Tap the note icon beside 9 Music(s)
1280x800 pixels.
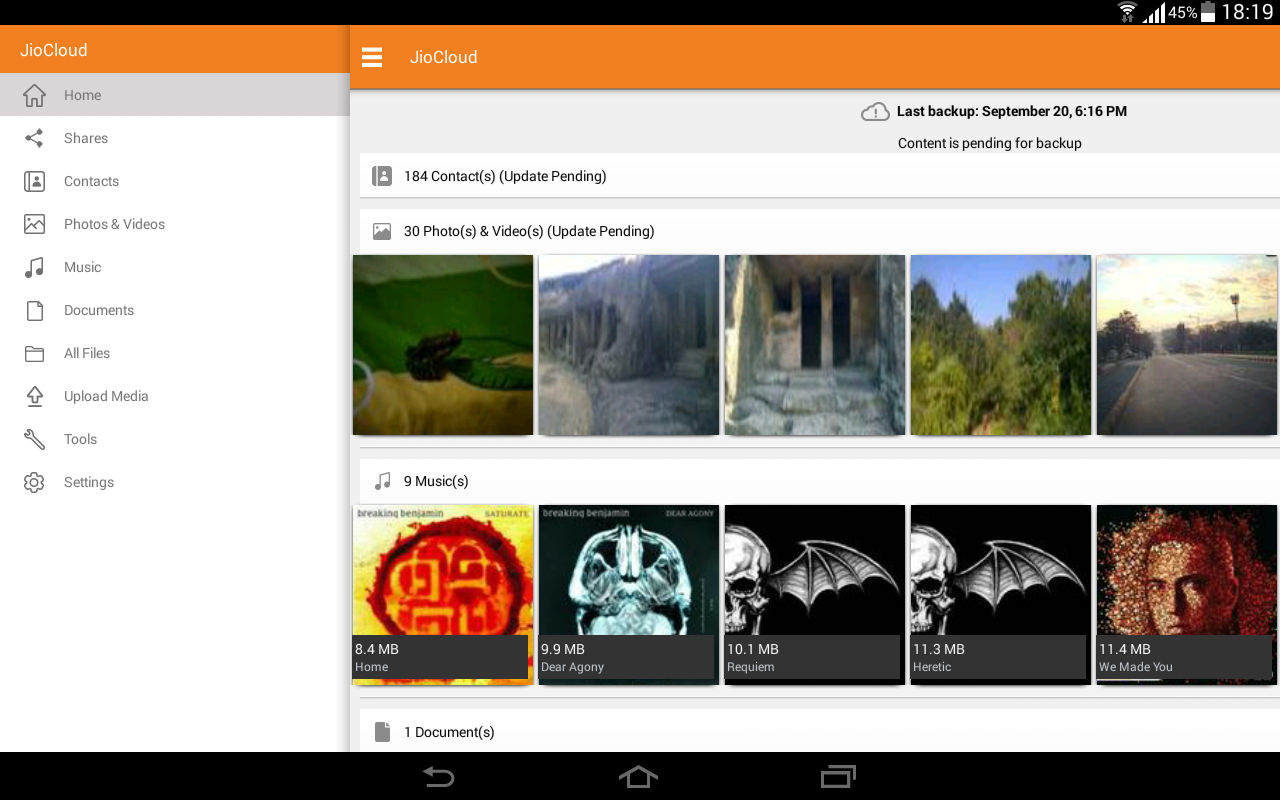pos(382,481)
